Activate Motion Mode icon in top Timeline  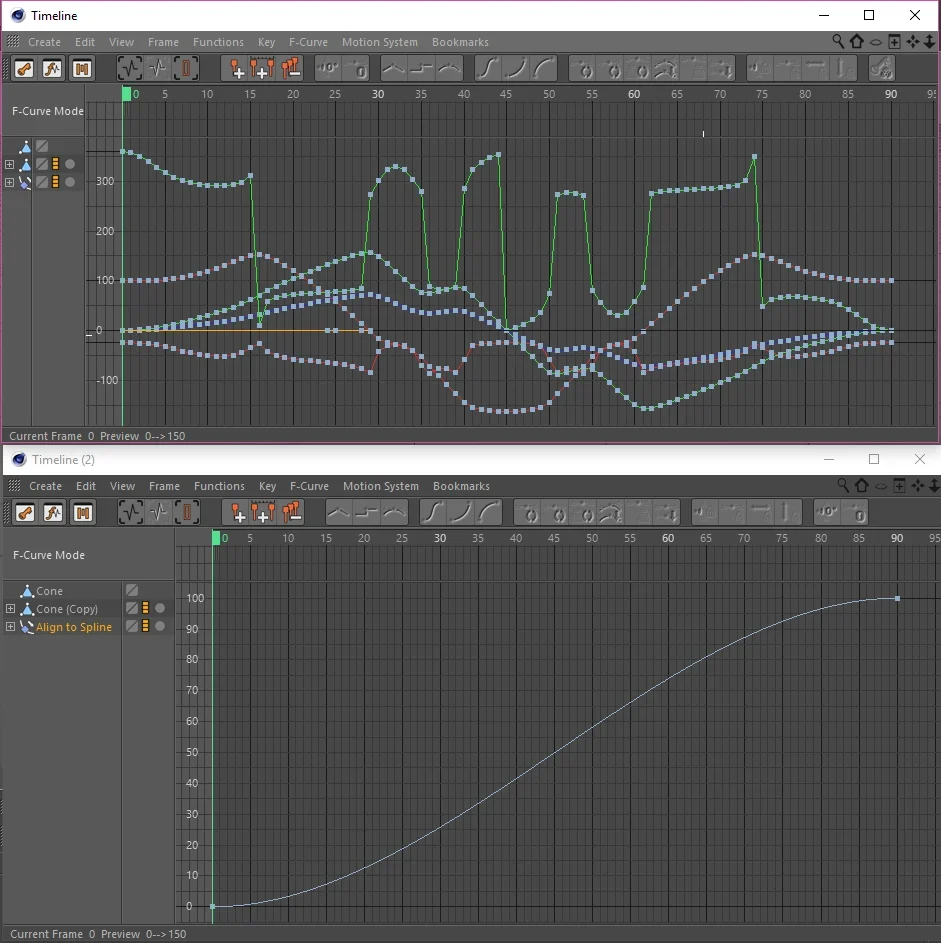coord(82,69)
